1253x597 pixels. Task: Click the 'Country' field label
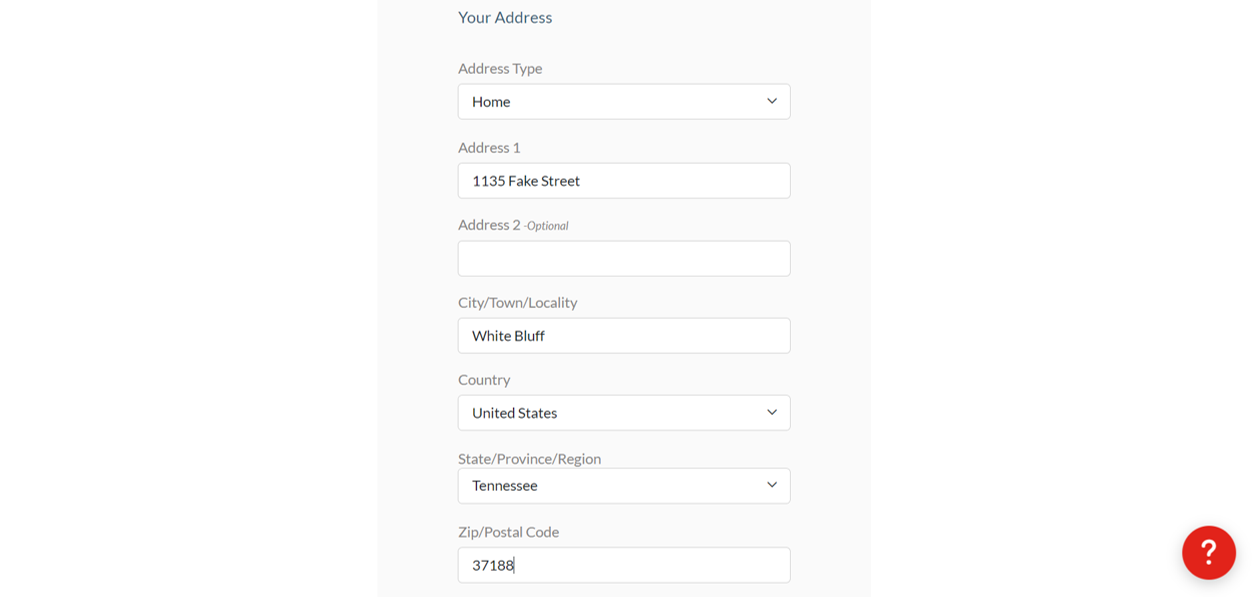point(484,379)
